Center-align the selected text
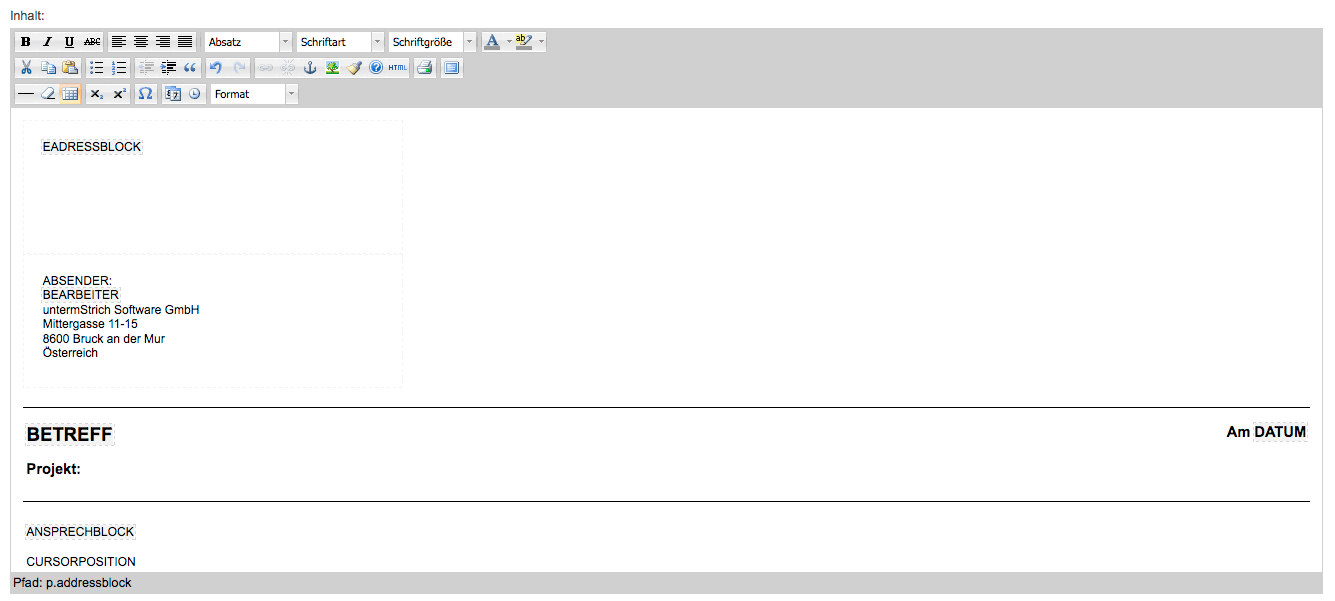Screen dimensions: 1335x601 point(141,42)
